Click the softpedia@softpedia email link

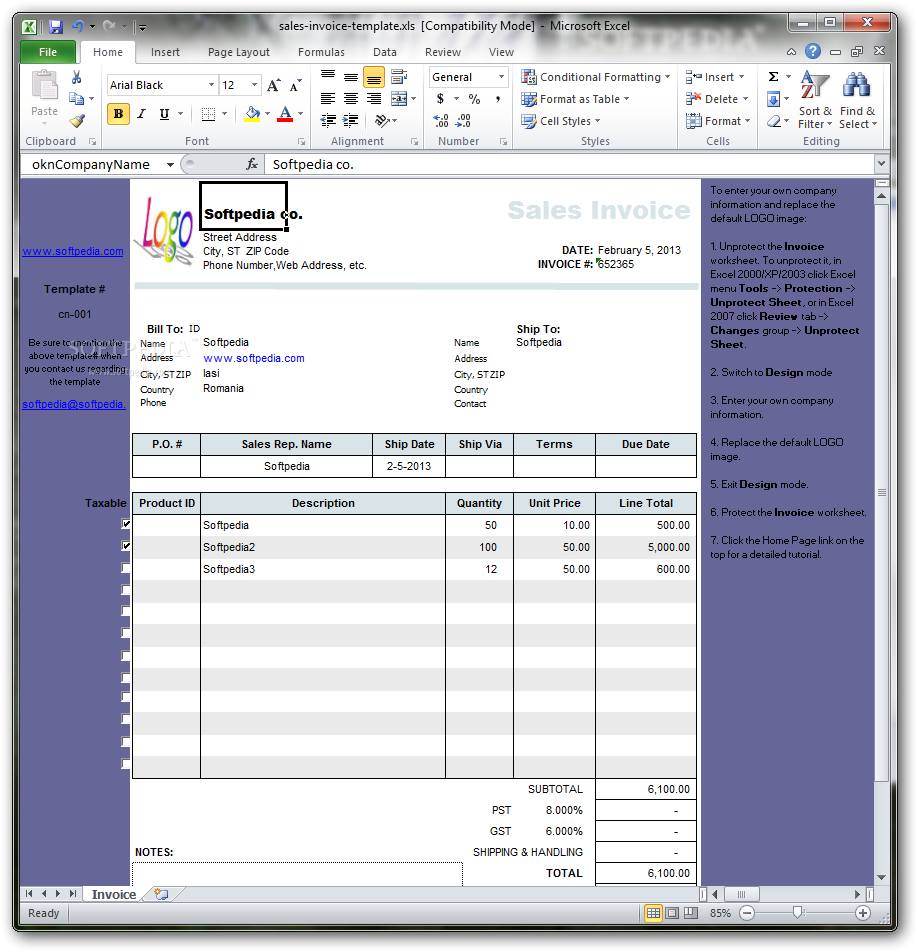tap(74, 404)
